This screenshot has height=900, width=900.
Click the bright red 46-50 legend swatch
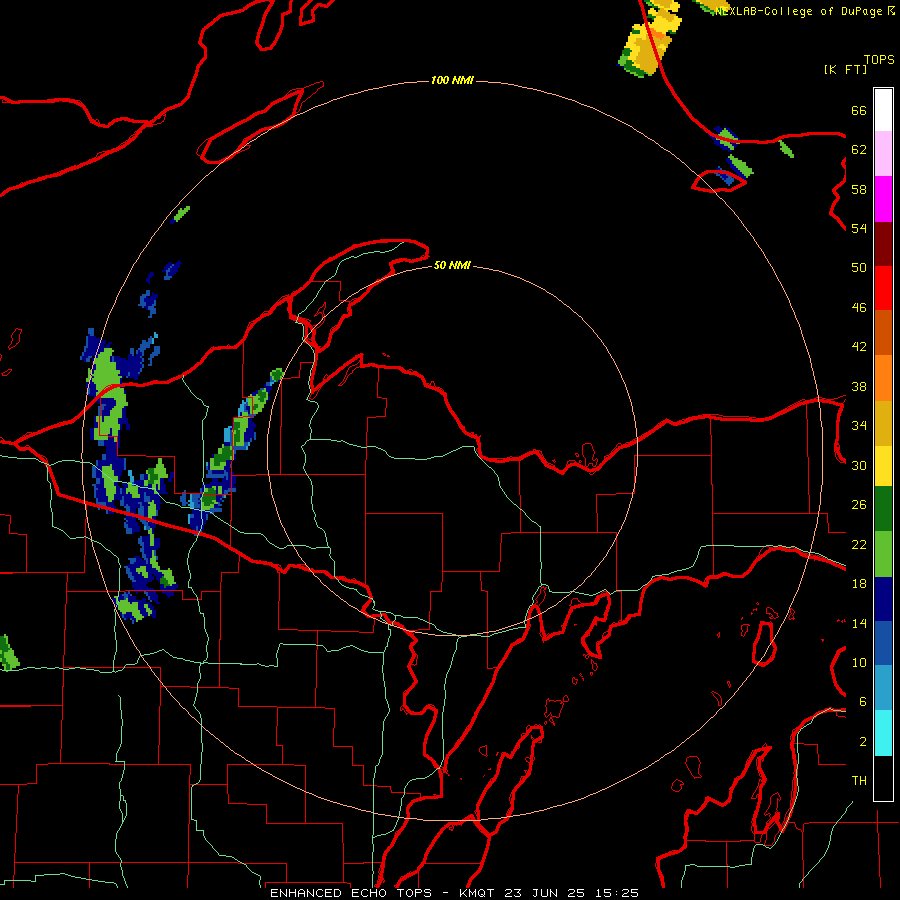tap(883, 288)
